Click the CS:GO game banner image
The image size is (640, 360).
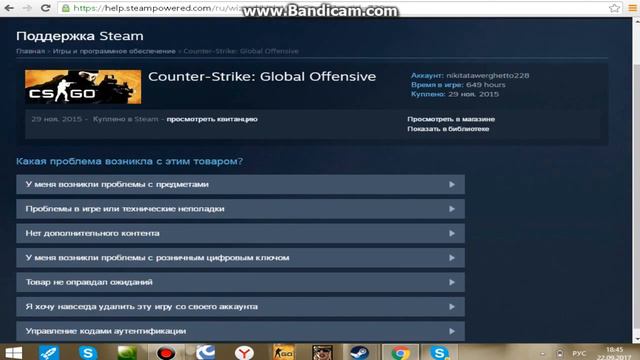coord(83,87)
